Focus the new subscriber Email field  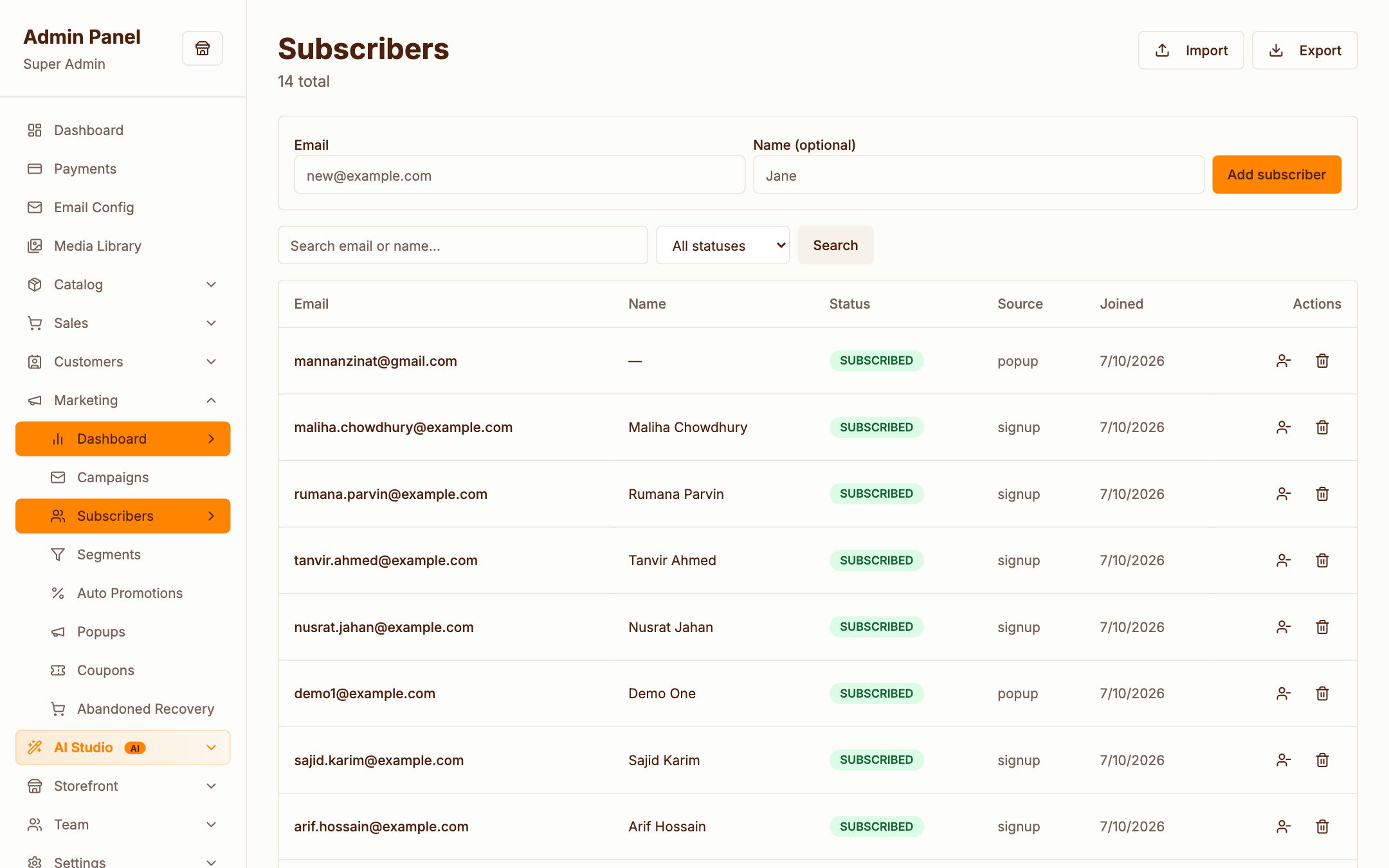coord(520,175)
